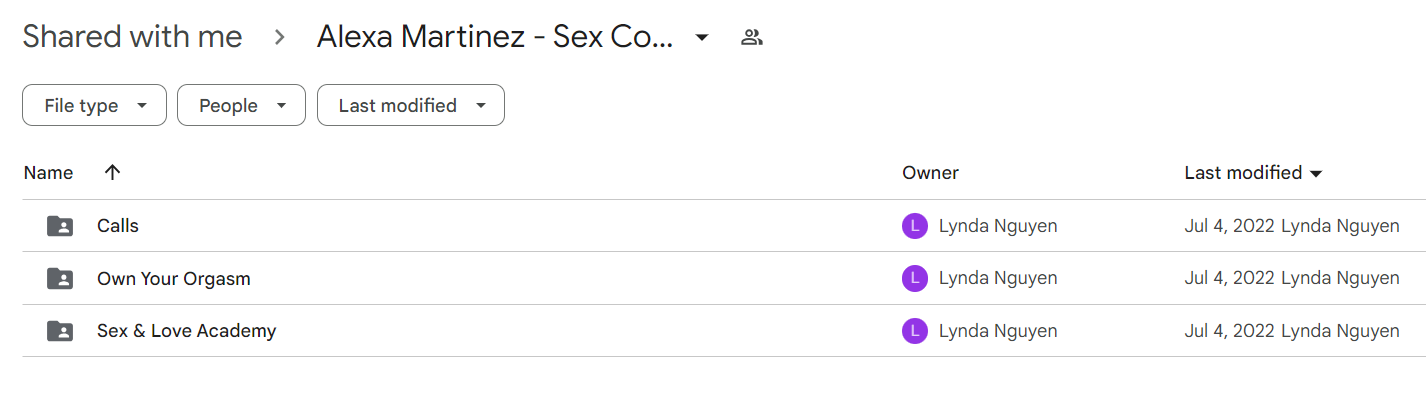This screenshot has height=414, width=1426.
Task: Click Lynda Nguyen avatar in Own Your Orgasm row
Action: point(914,278)
